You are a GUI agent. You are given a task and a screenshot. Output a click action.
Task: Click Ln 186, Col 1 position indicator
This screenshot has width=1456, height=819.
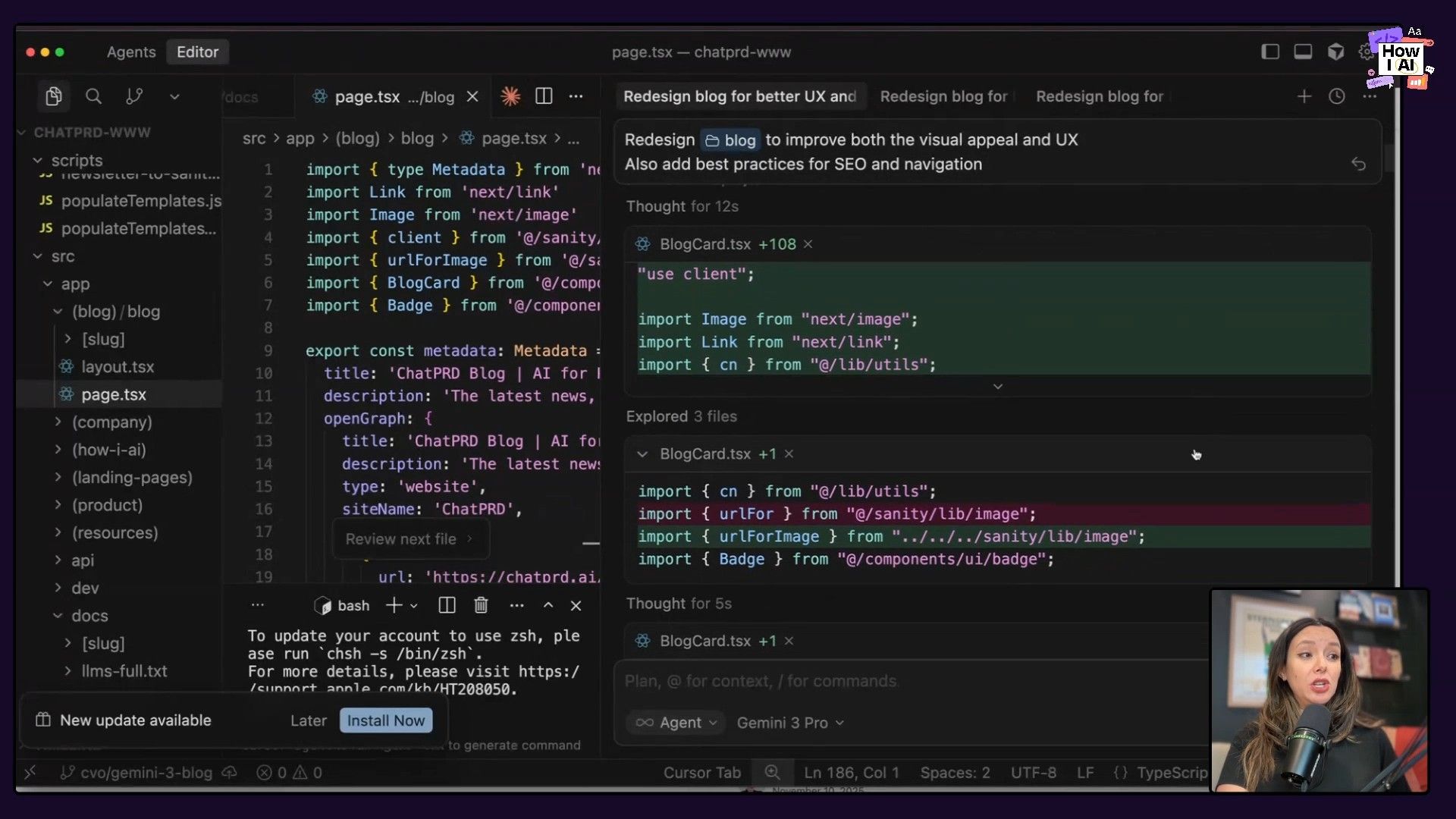click(x=851, y=773)
